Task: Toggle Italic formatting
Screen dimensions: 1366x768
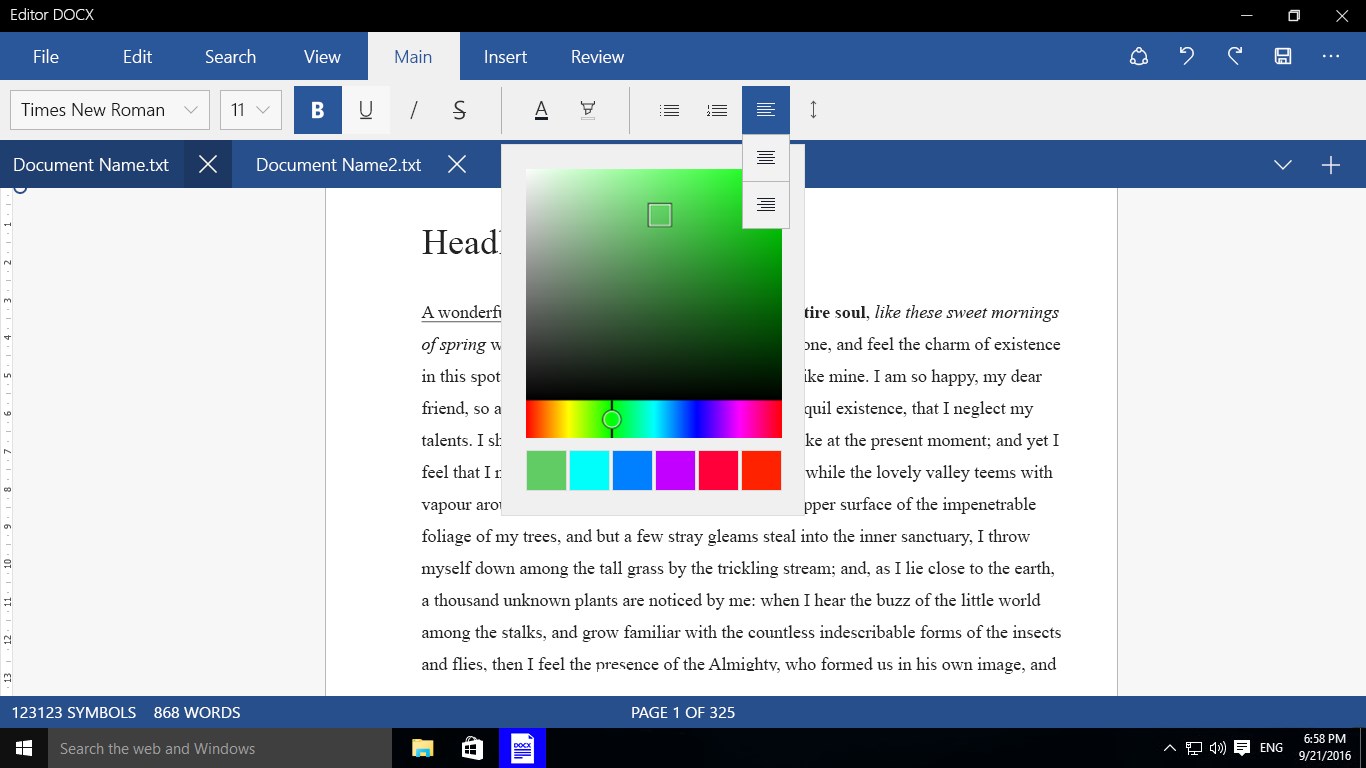Action: pyautogui.click(x=414, y=110)
